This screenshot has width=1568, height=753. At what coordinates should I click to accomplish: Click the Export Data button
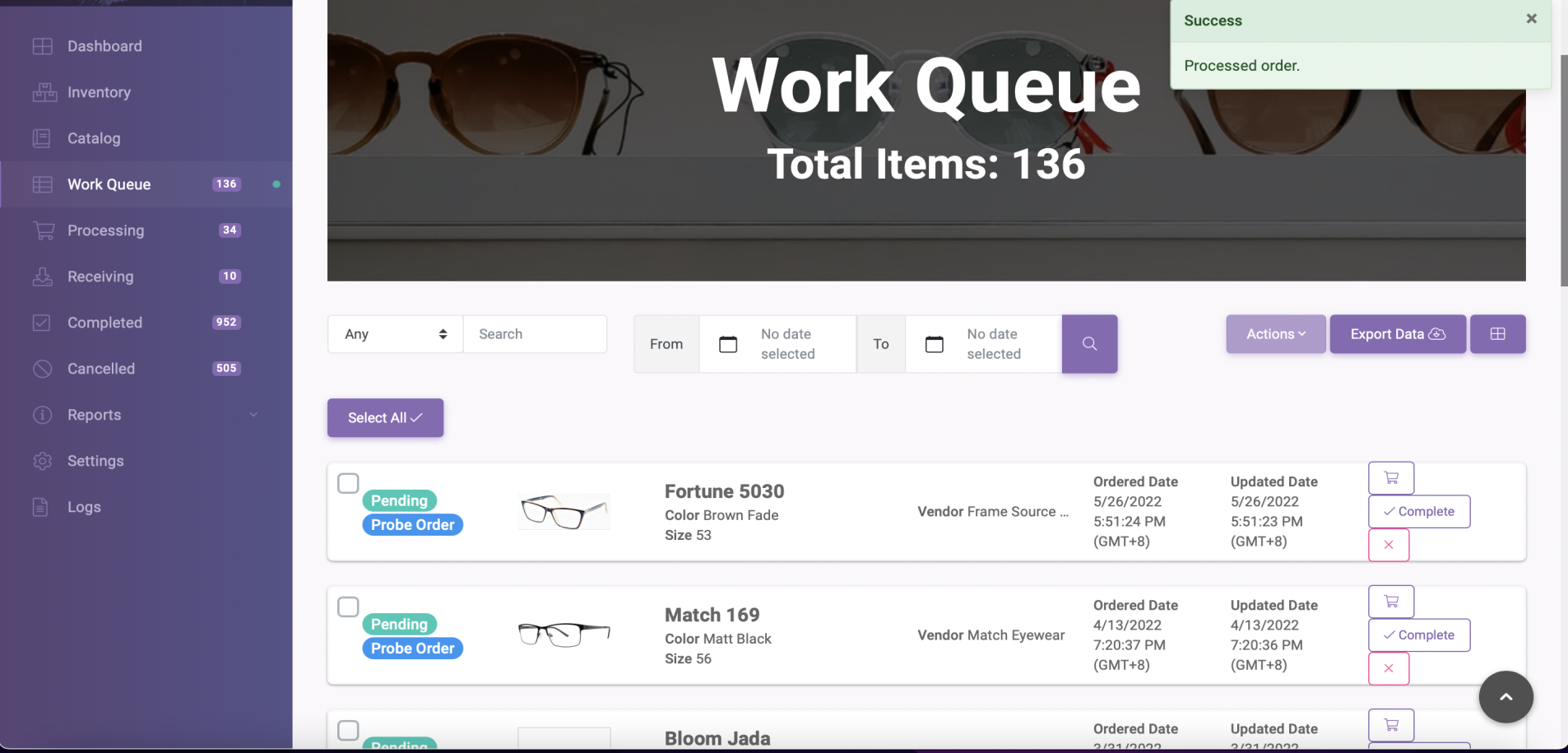tap(1398, 334)
